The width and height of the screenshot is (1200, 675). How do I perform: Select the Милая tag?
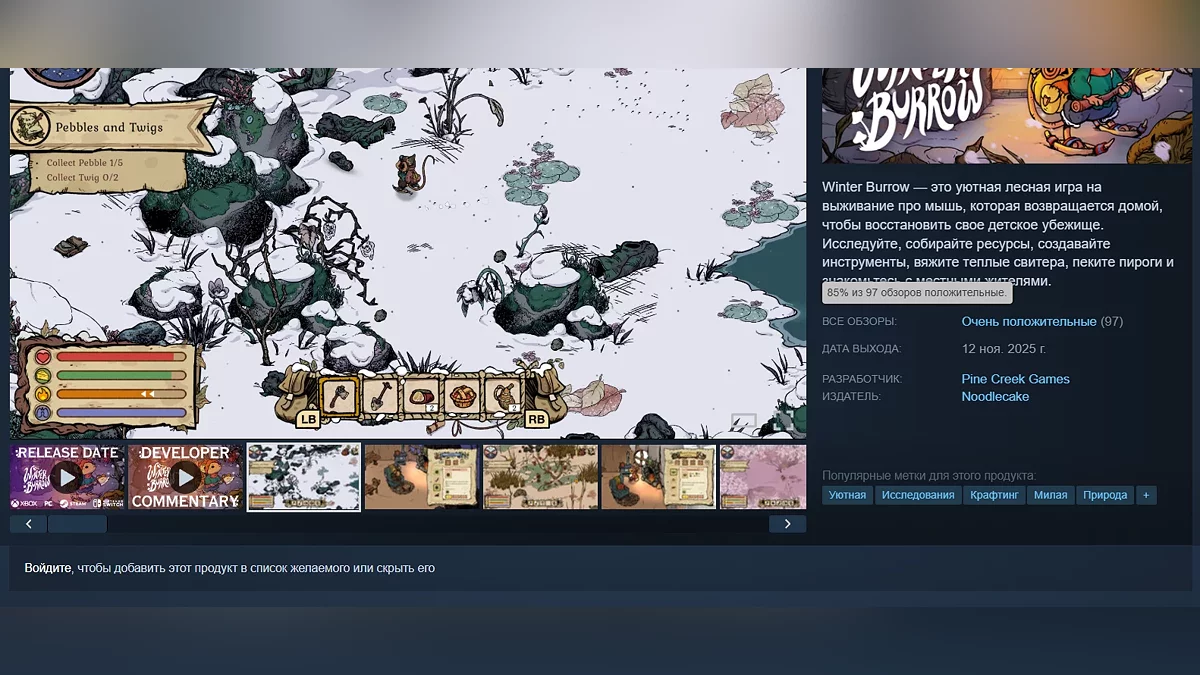coord(1050,495)
